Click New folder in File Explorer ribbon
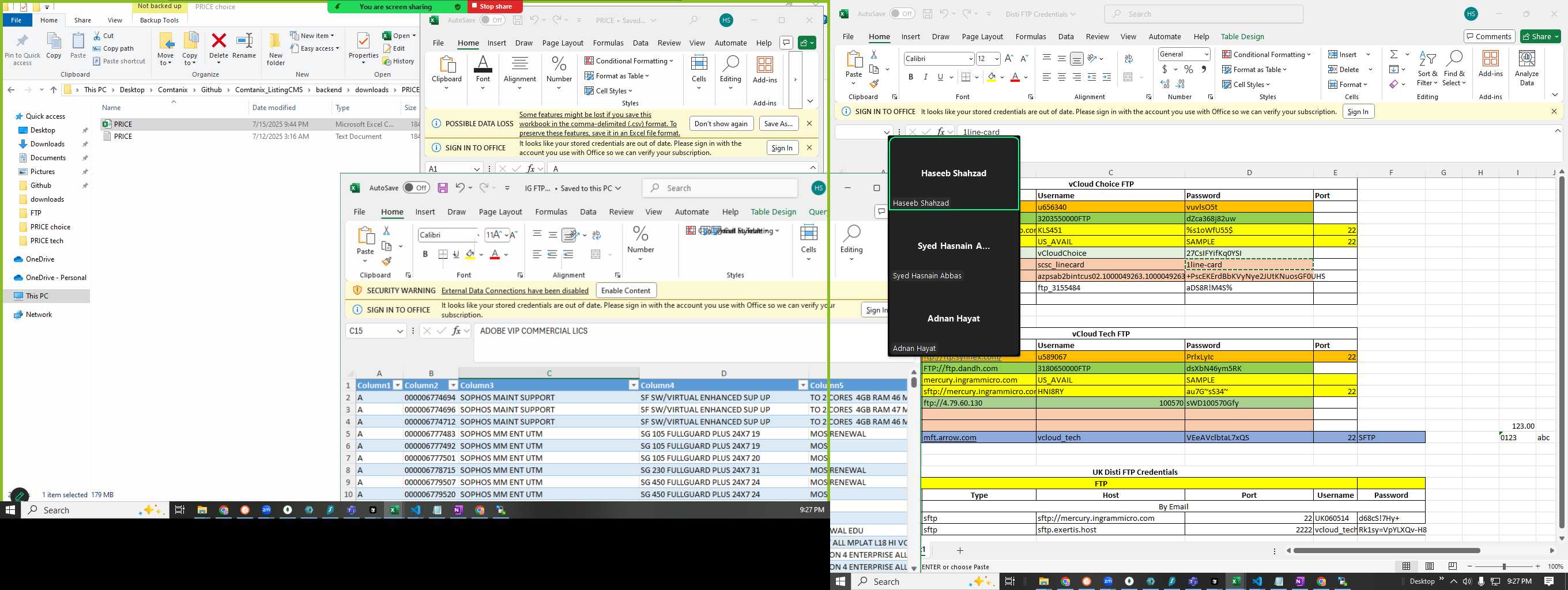The width and height of the screenshot is (1568, 590). tap(276, 48)
